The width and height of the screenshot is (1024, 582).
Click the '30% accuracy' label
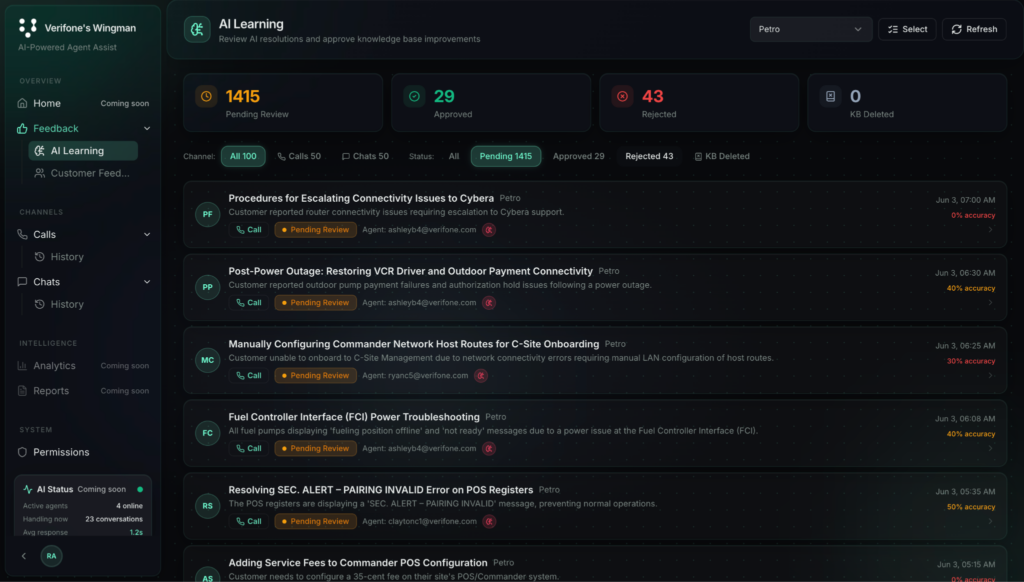970,361
